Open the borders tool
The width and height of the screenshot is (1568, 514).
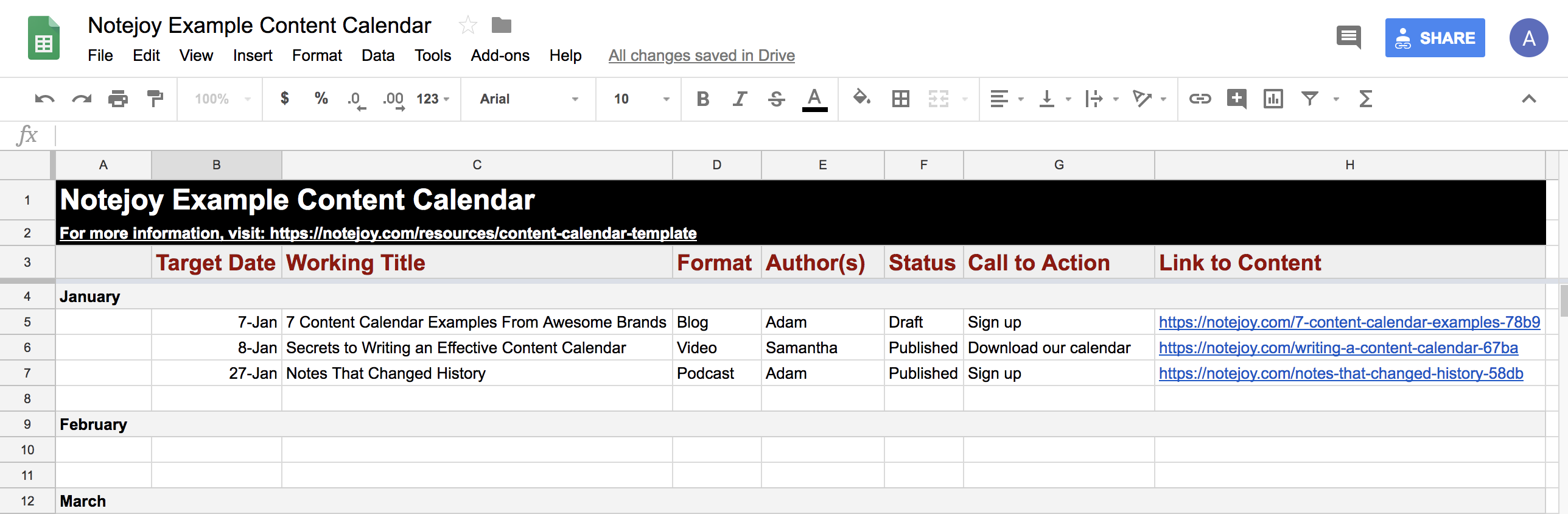click(901, 99)
